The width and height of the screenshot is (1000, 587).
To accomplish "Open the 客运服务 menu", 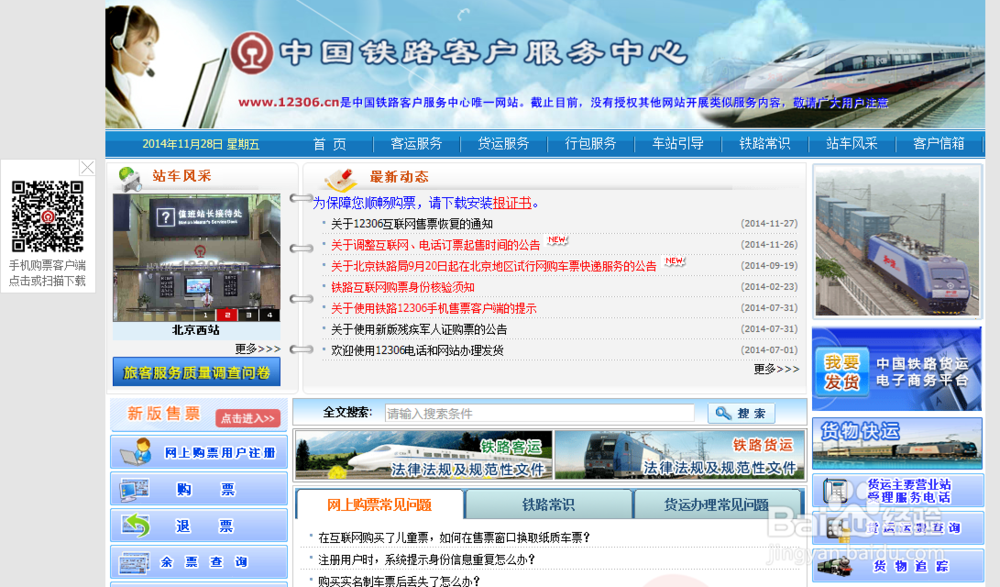I will [x=416, y=144].
